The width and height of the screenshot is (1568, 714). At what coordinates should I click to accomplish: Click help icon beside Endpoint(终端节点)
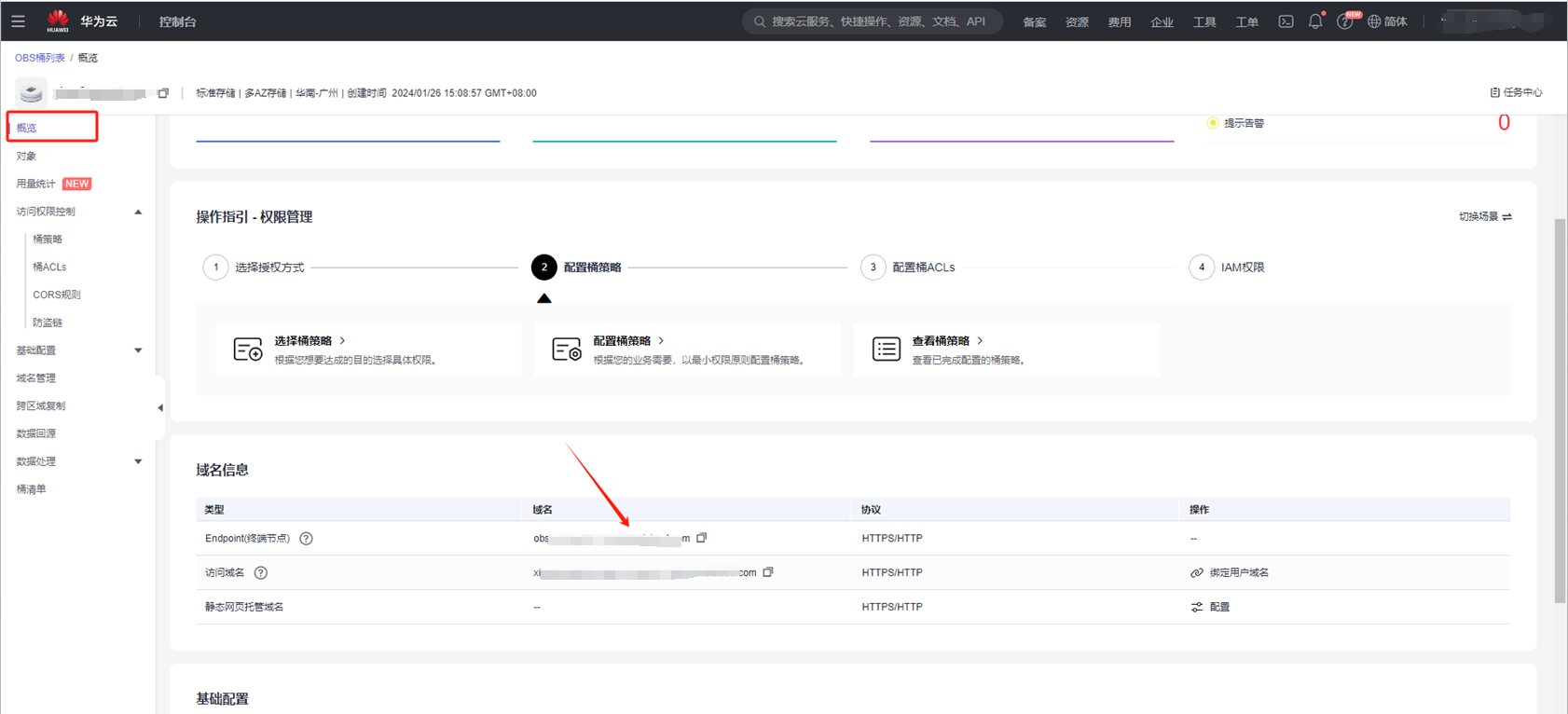click(x=306, y=539)
